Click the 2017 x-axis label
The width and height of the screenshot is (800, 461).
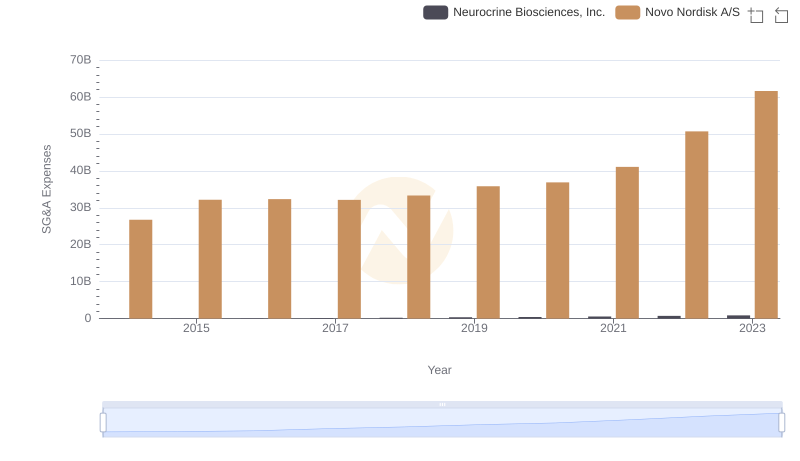335,328
